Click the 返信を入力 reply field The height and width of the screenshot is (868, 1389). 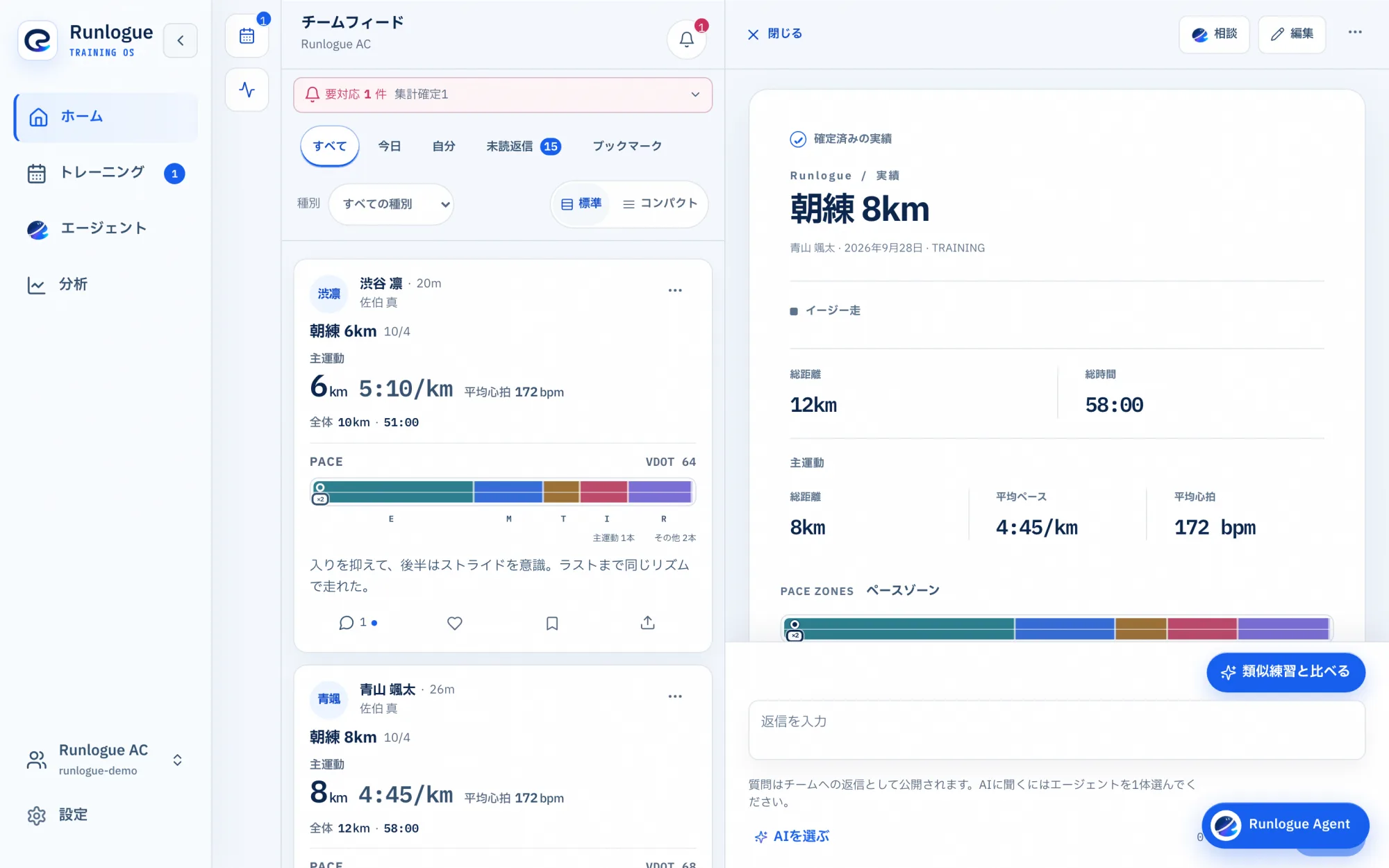pos(1056,730)
